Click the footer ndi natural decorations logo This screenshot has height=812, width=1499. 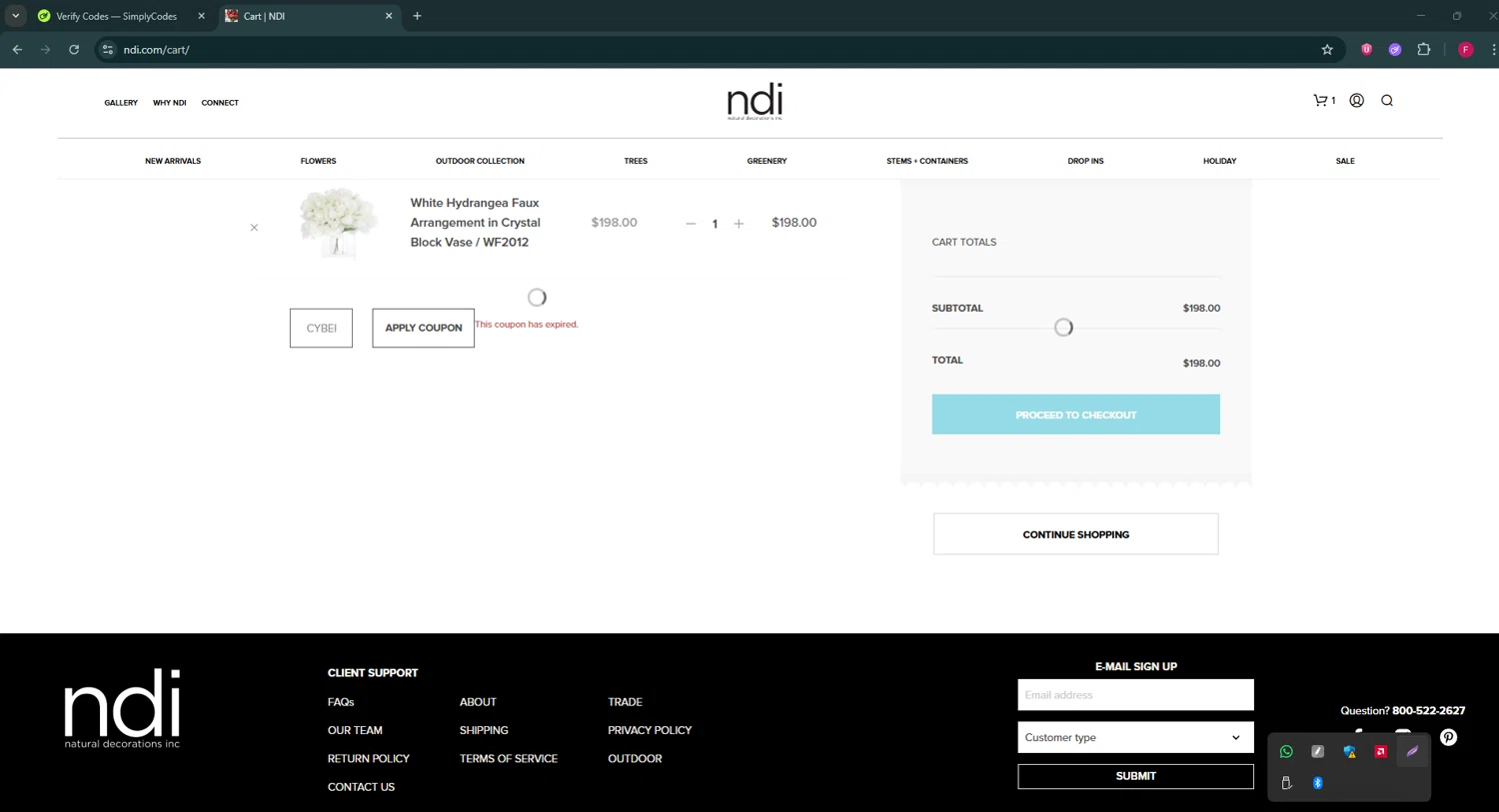(122, 708)
